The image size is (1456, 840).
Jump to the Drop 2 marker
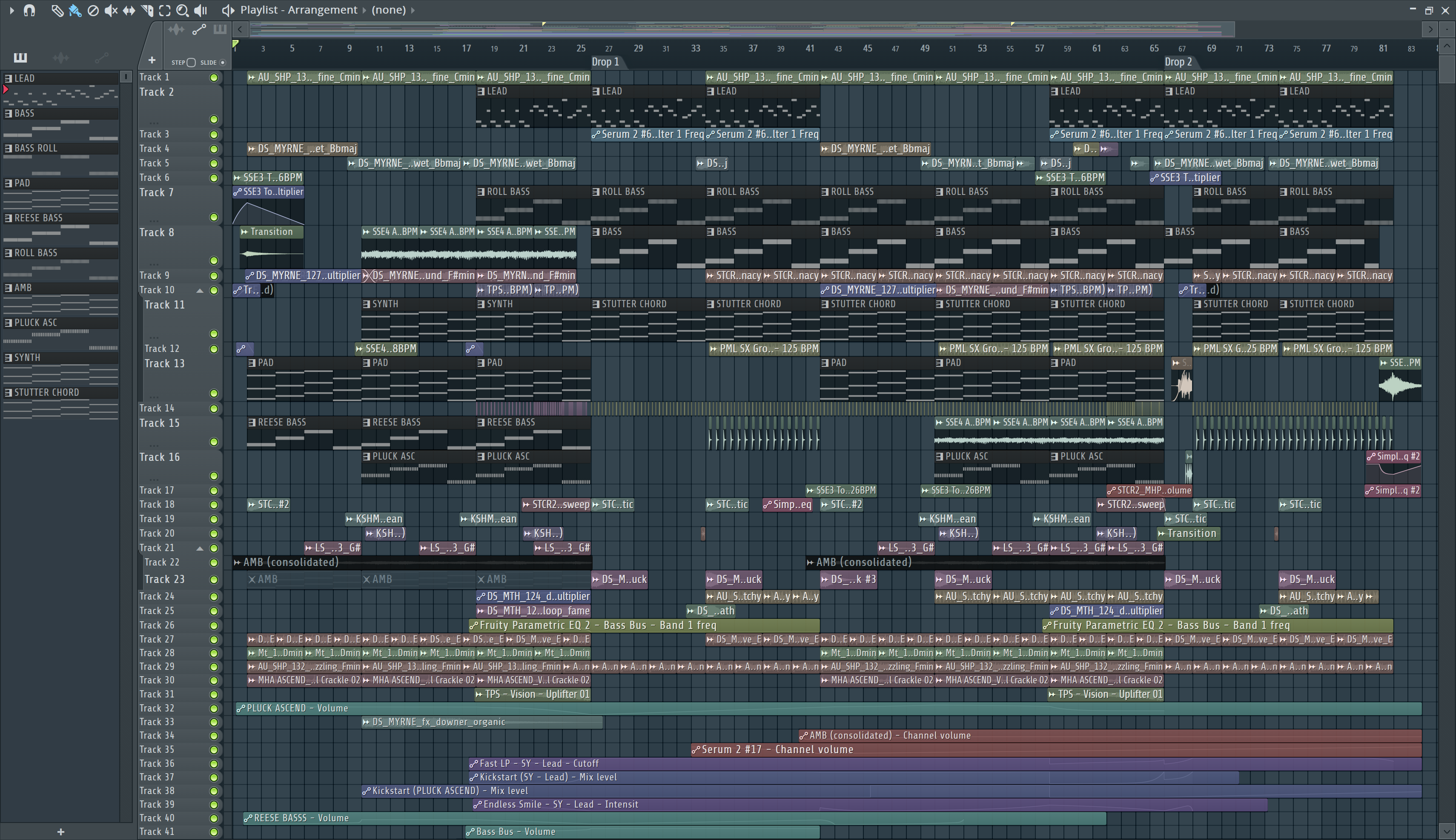click(1178, 62)
